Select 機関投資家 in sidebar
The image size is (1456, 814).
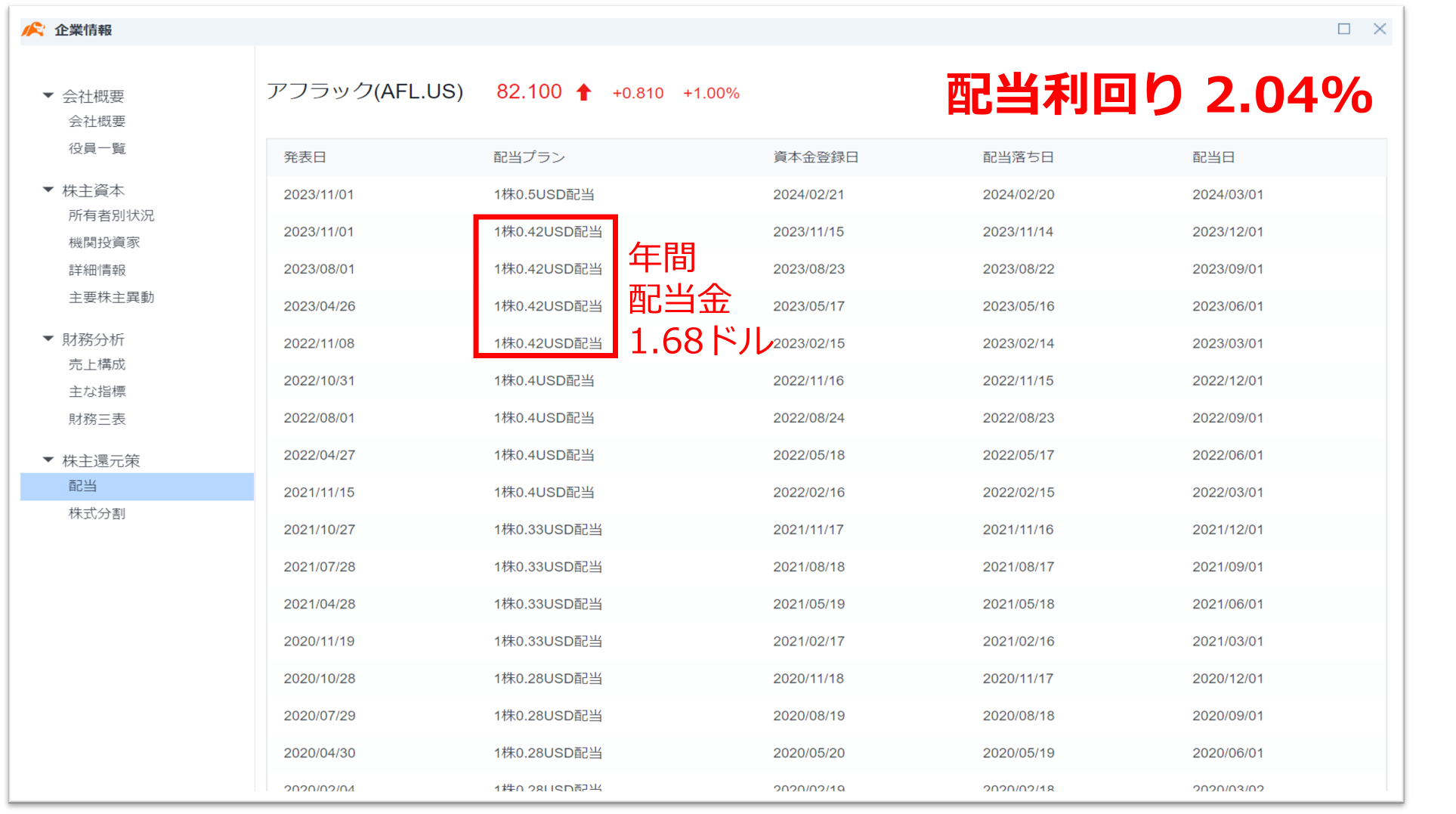104,243
